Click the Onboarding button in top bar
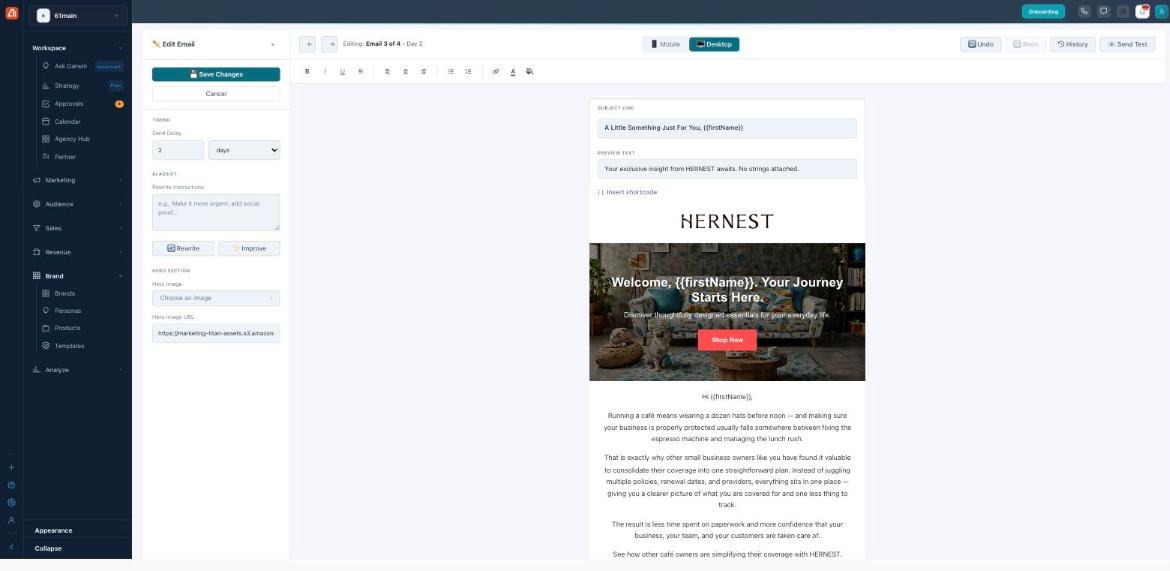This screenshot has height=571, width=1170. (1043, 11)
